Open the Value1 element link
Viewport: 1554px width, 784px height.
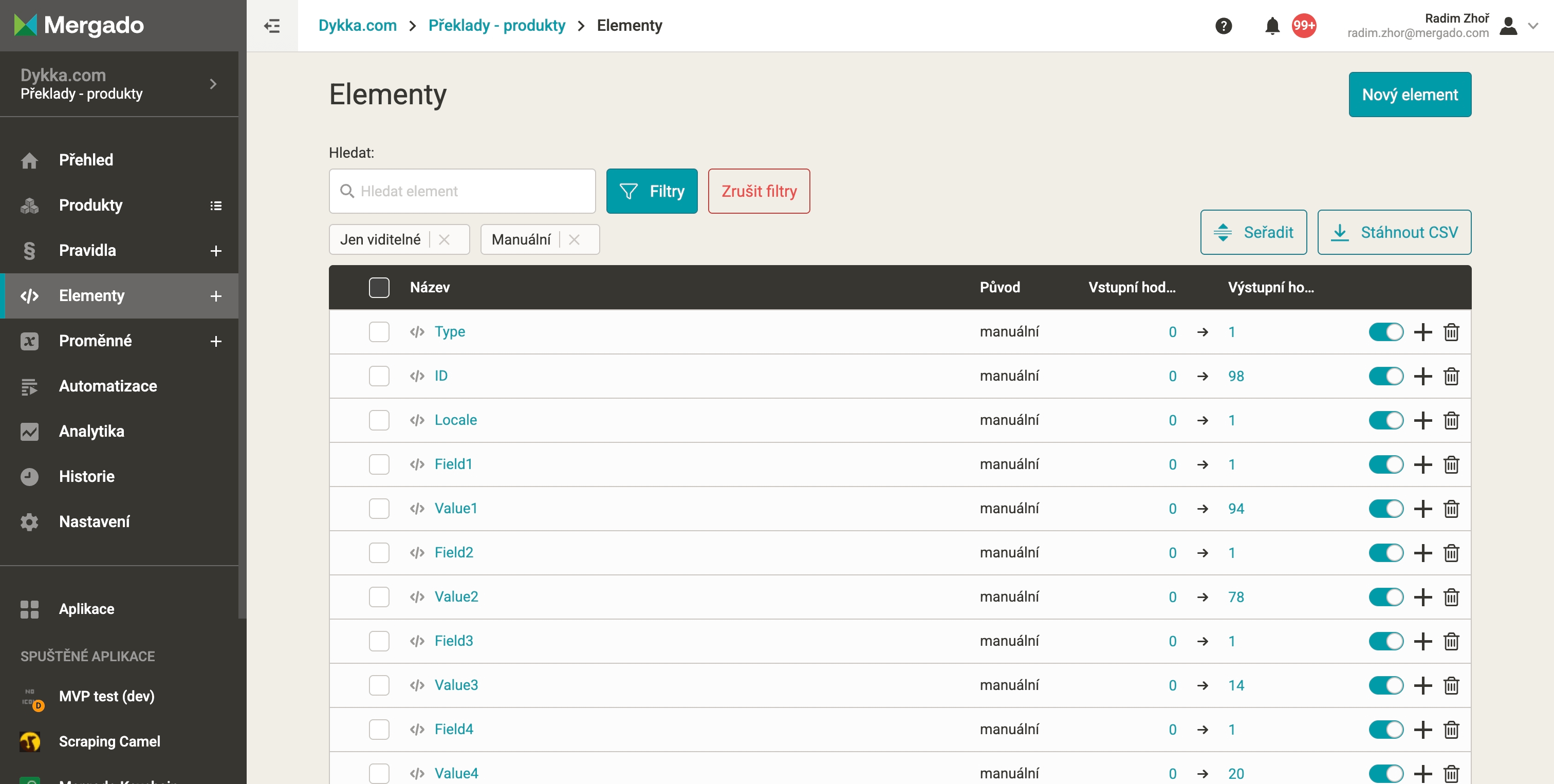pos(456,509)
